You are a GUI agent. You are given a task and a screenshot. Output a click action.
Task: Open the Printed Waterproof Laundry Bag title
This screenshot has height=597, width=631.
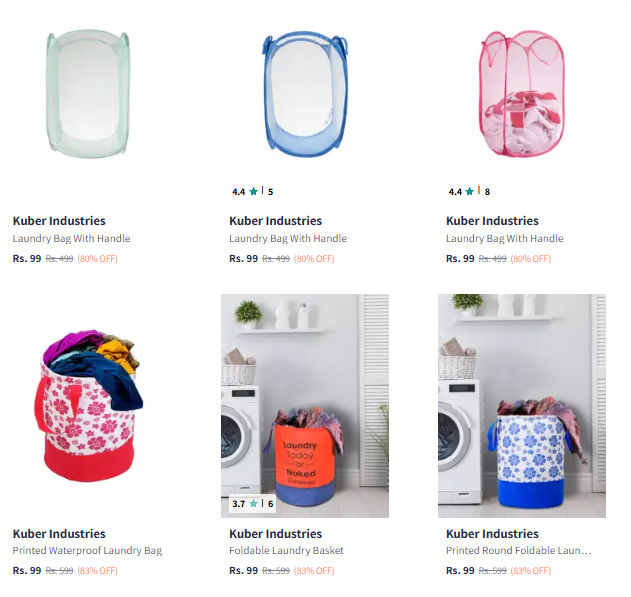87,550
